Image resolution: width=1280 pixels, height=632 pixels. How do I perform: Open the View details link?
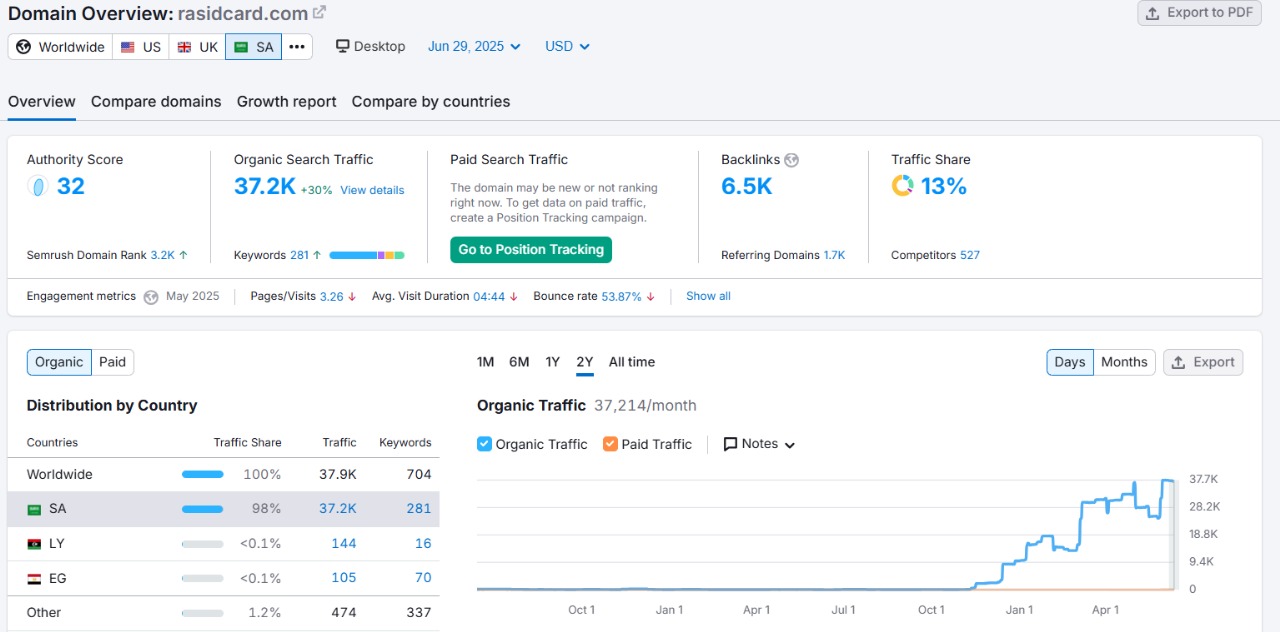tap(372, 189)
